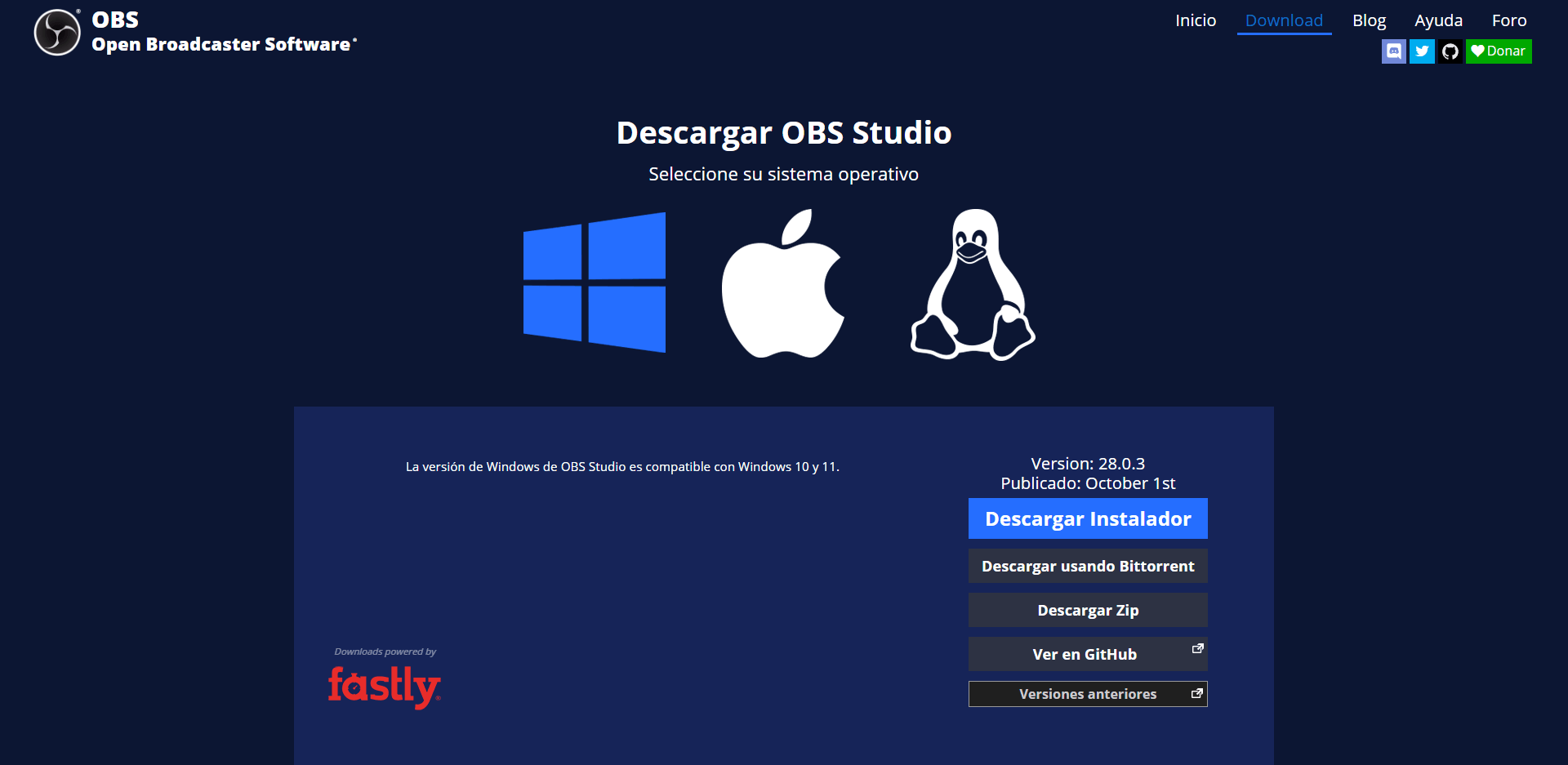This screenshot has width=1568, height=765.
Task: Open the OBS Twitter icon
Action: tap(1422, 51)
